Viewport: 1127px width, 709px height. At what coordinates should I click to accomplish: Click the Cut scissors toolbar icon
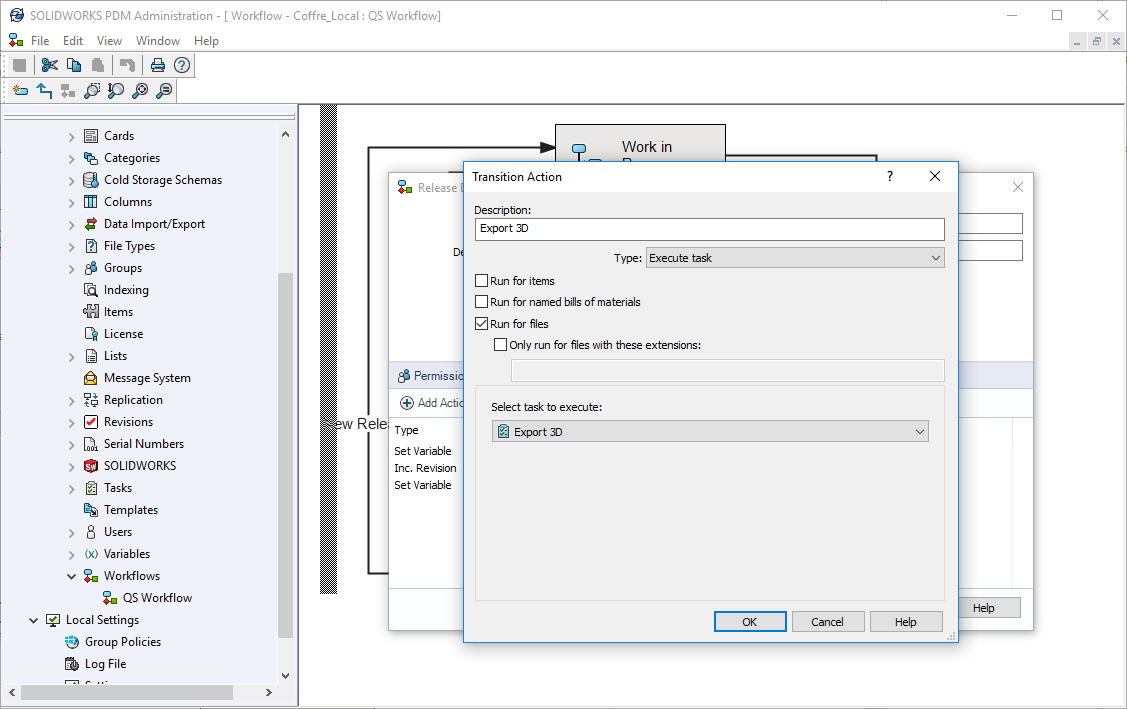[50, 65]
